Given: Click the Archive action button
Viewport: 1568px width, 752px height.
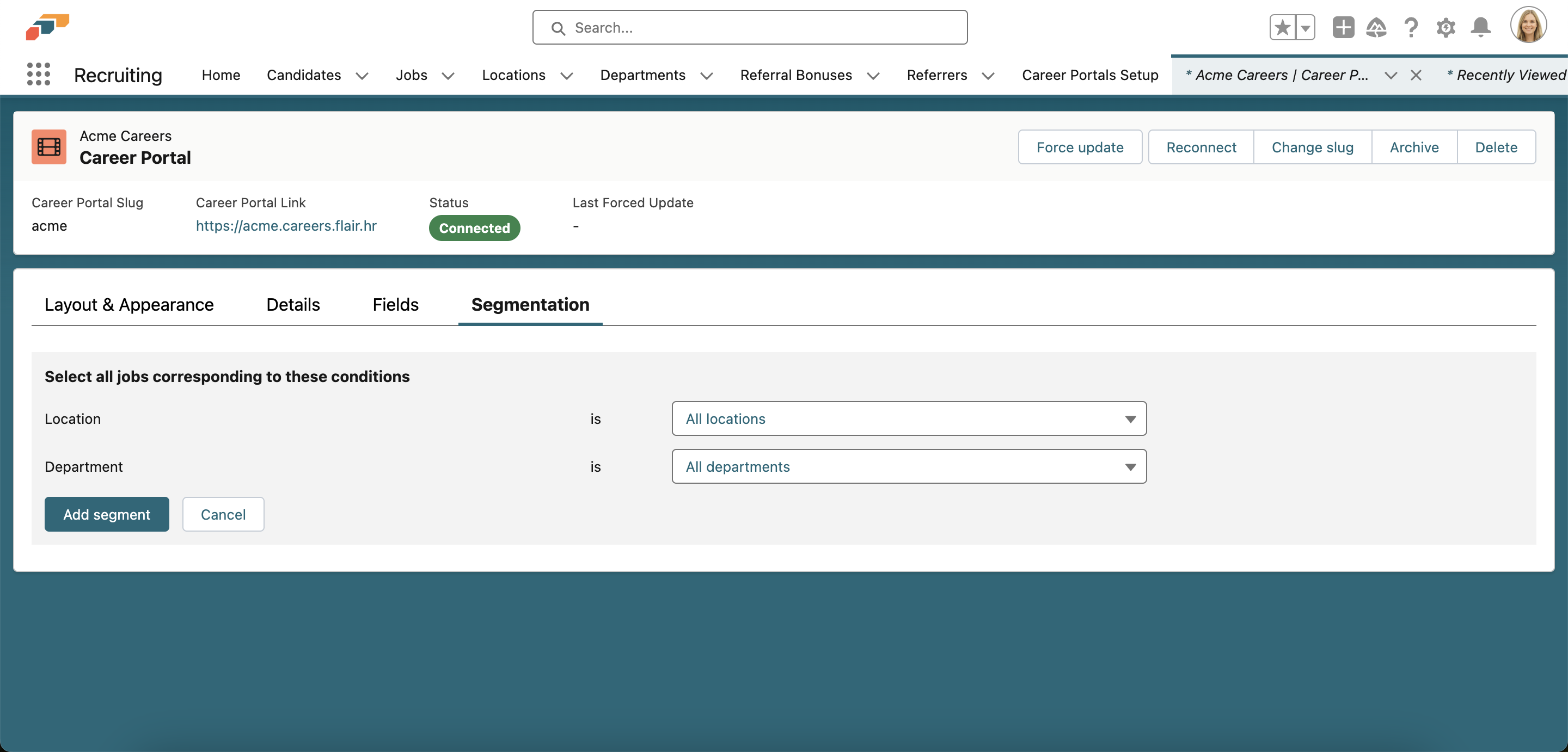Looking at the screenshot, I should [1414, 146].
